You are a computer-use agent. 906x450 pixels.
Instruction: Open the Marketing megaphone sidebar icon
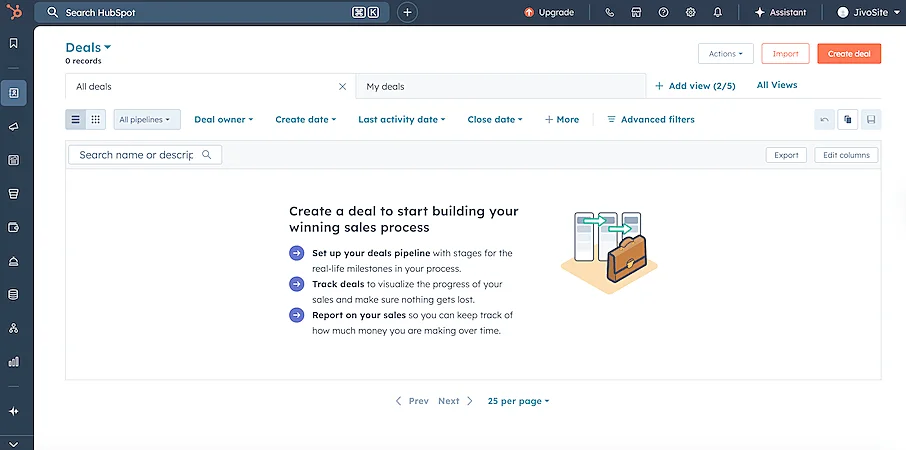13,127
